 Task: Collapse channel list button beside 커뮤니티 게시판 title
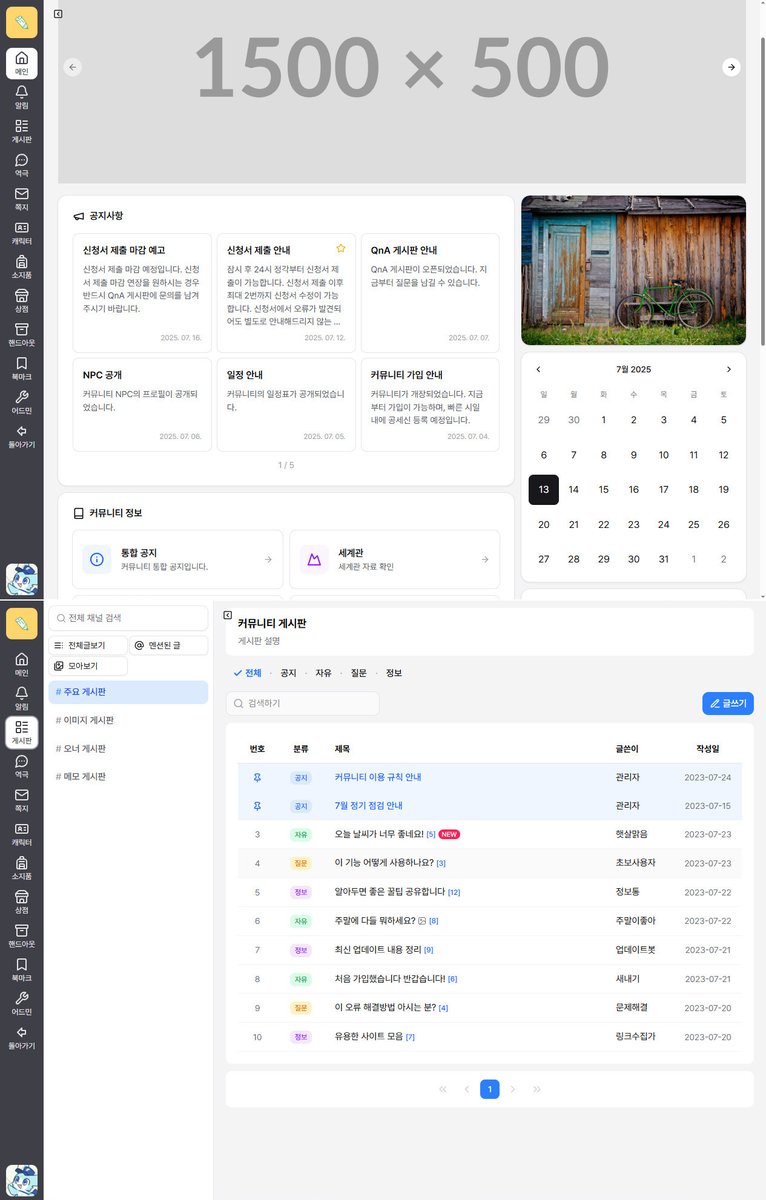pos(228,615)
